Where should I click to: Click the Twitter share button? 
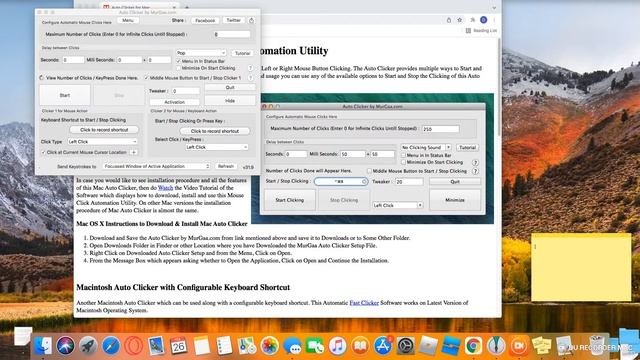point(233,20)
